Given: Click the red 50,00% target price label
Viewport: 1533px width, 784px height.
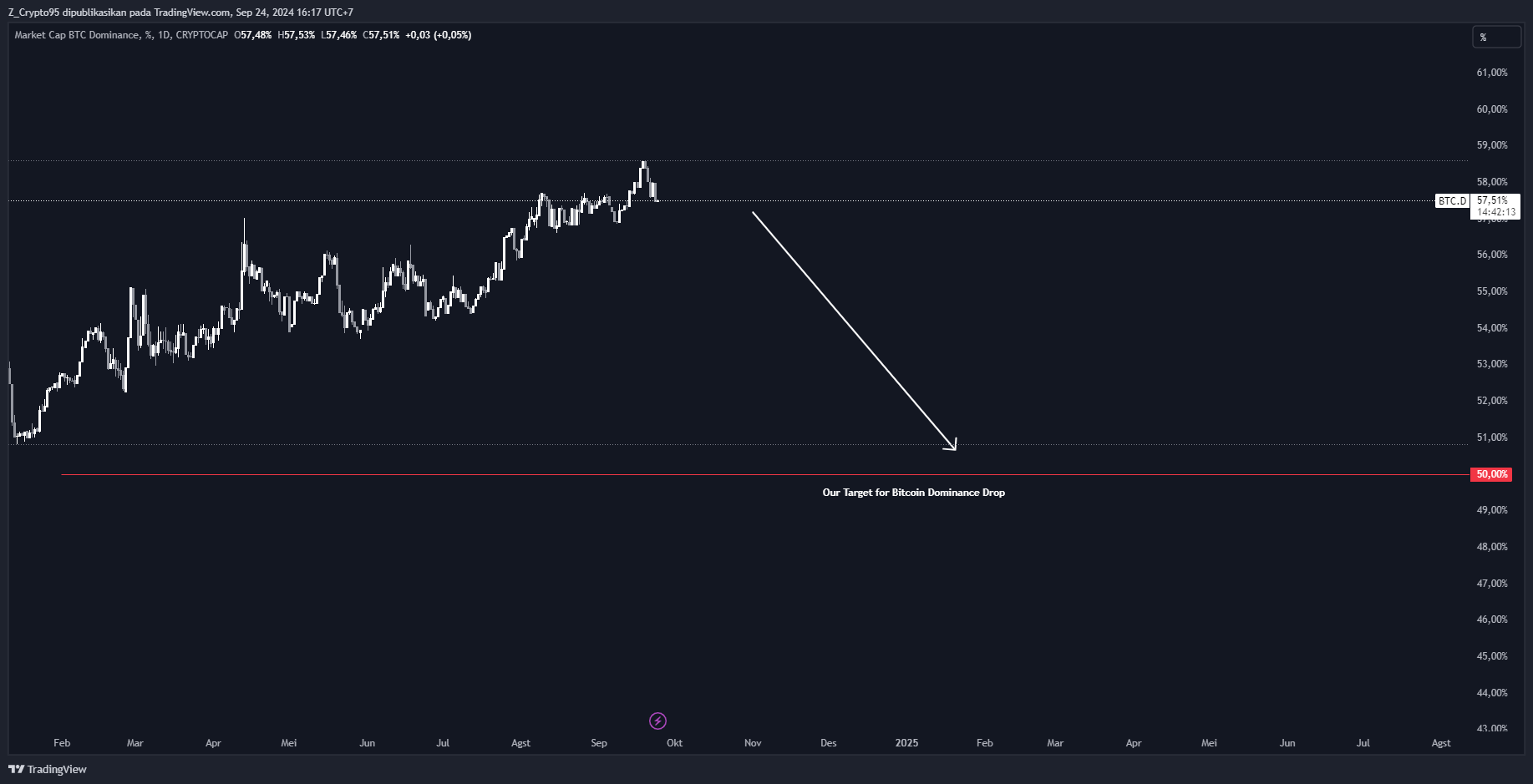Looking at the screenshot, I should [x=1491, y=474].
